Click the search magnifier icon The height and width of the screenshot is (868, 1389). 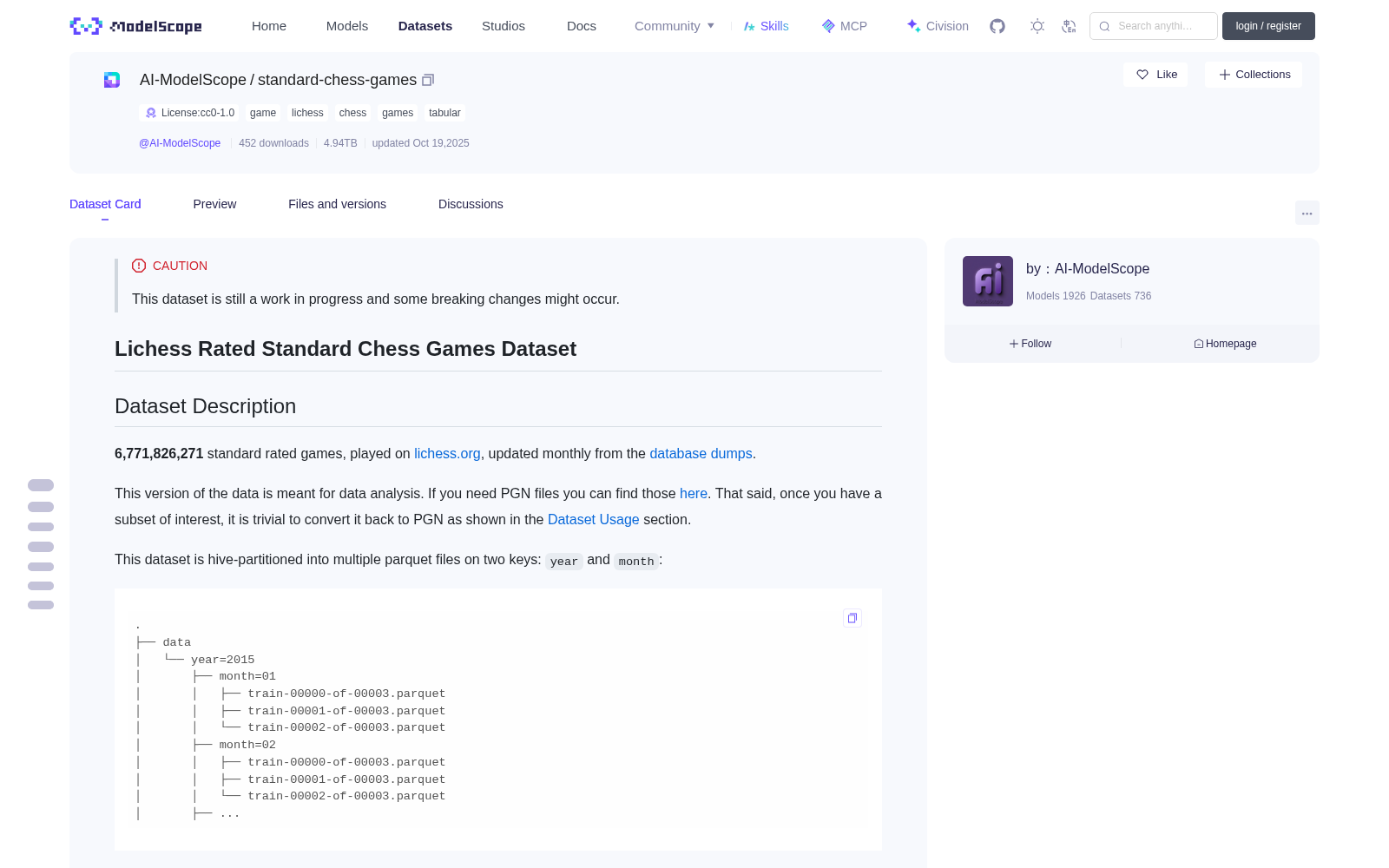click(x=1104, y=26)
